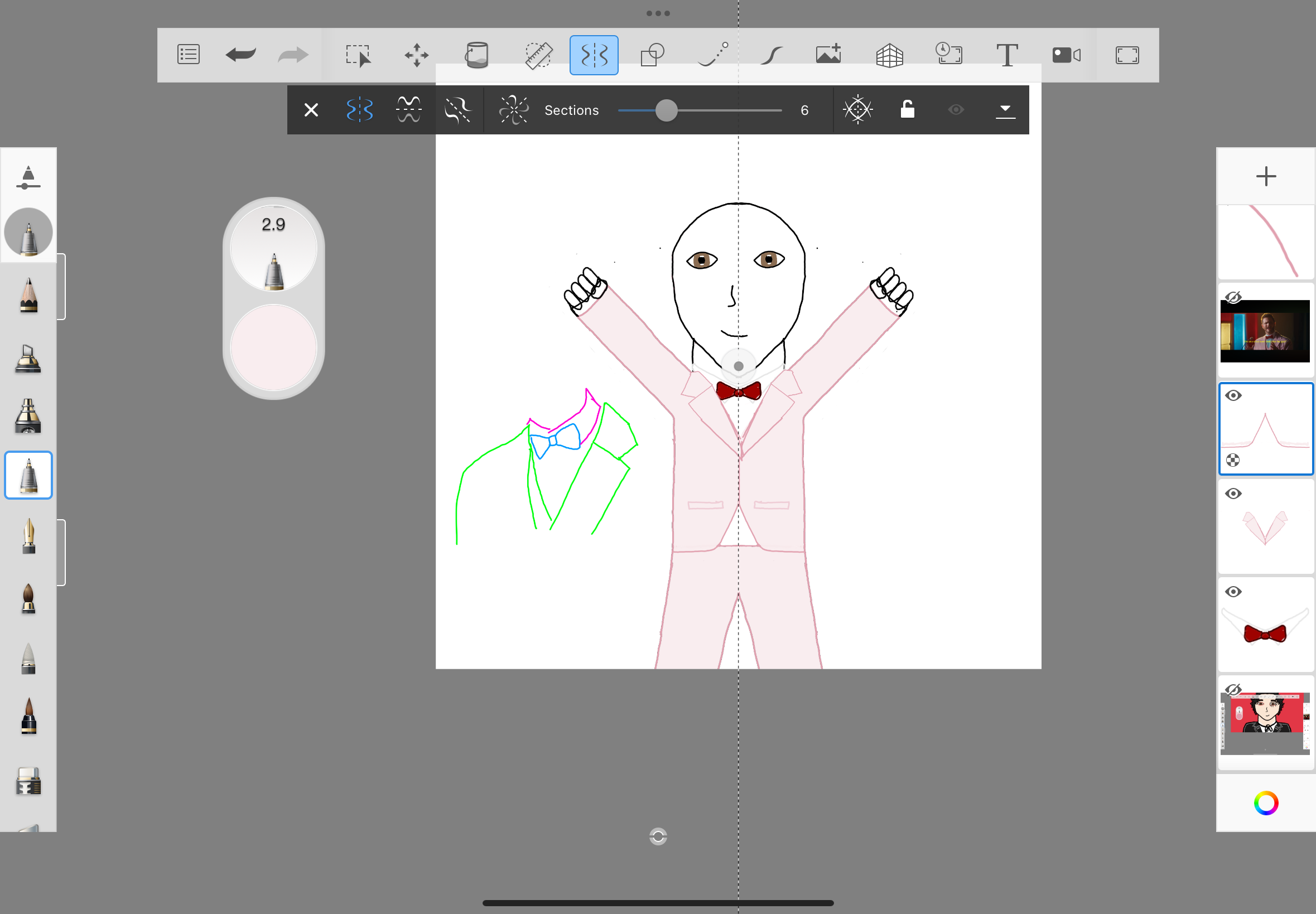
Task: Add a new layer
Action: (x=1266, y=176)
